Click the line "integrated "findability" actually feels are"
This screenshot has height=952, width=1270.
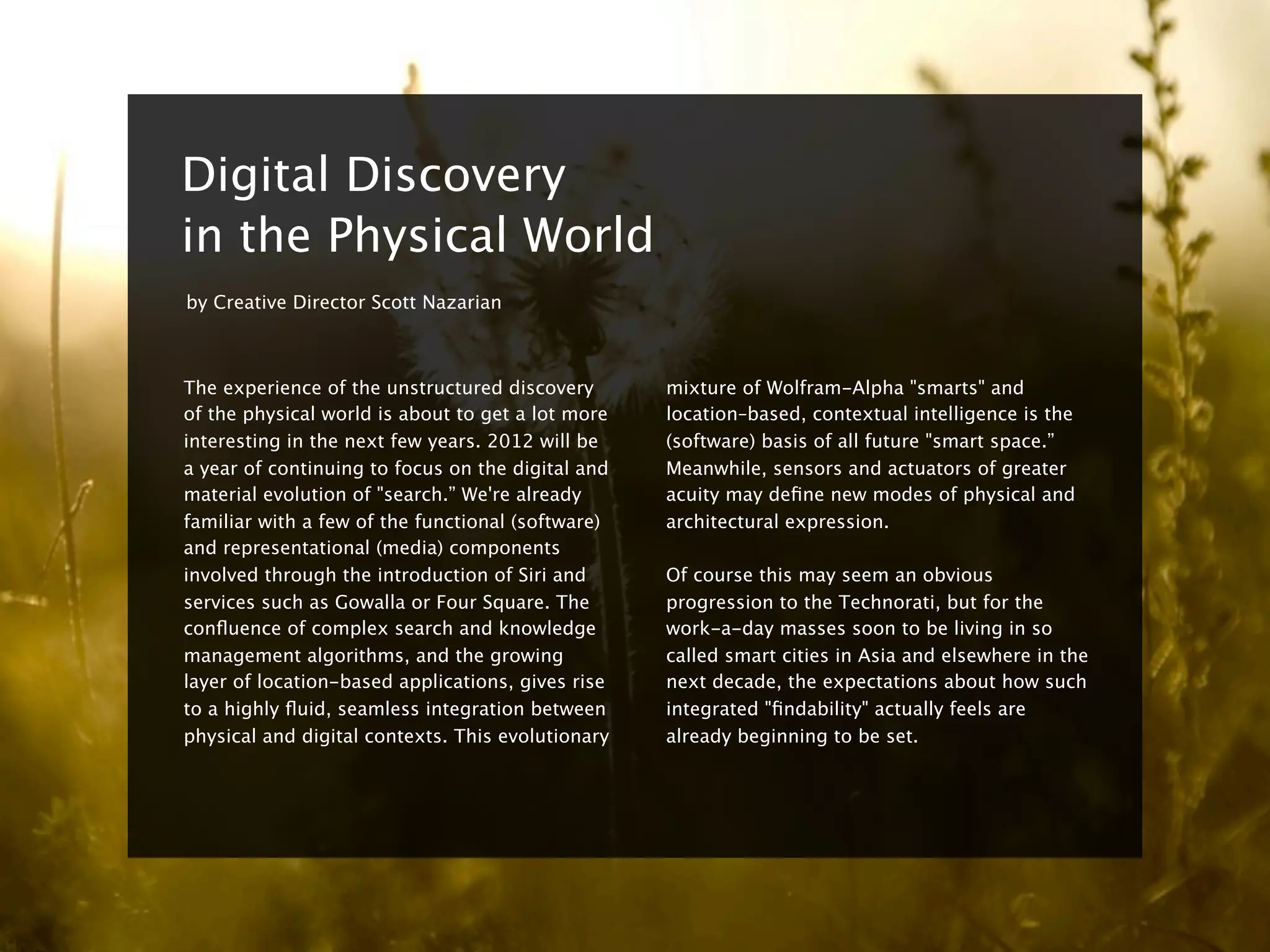[846, 709]
